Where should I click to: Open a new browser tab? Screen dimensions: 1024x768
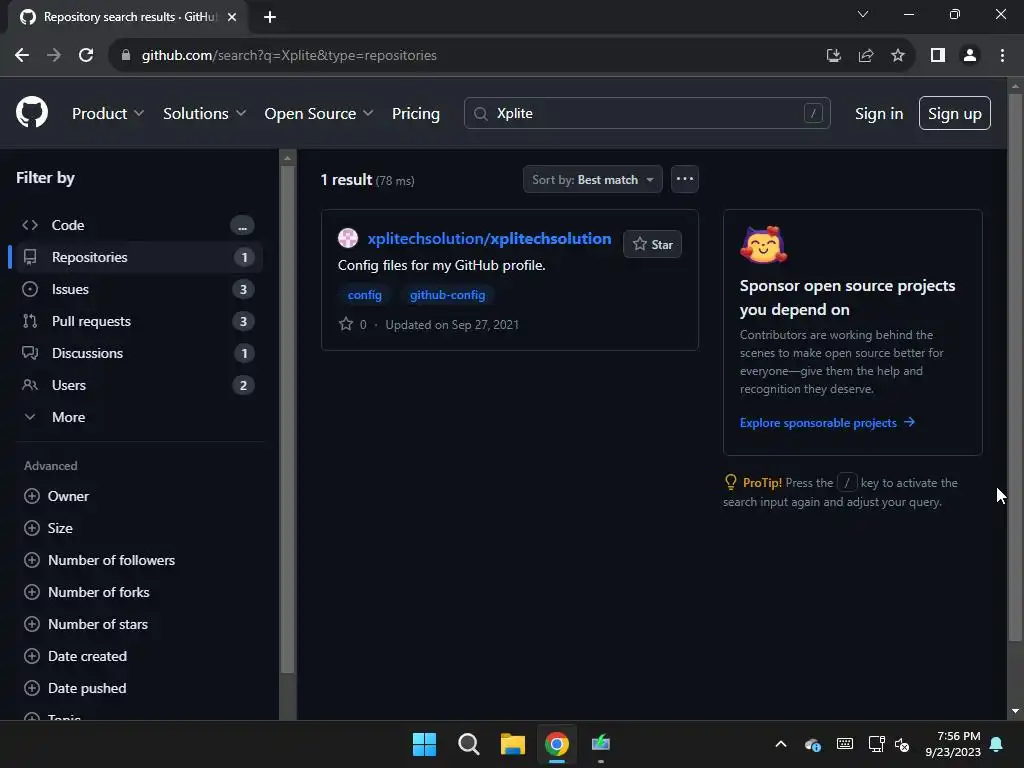tap(270, 17)
